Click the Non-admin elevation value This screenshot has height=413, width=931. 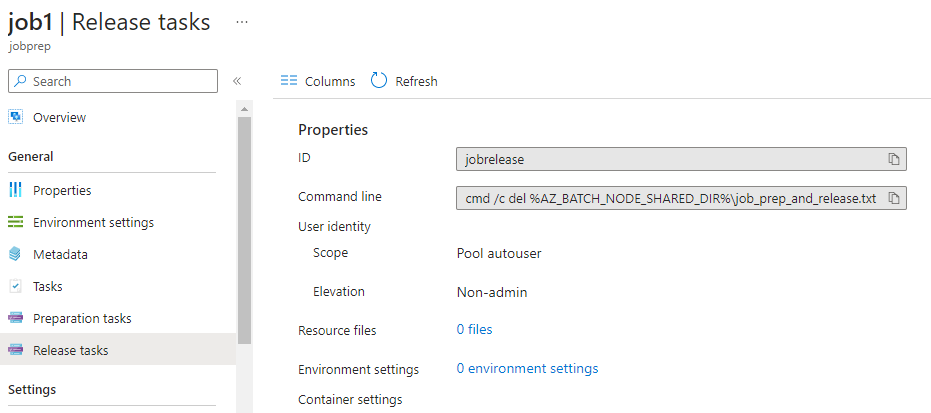point(492,292)
